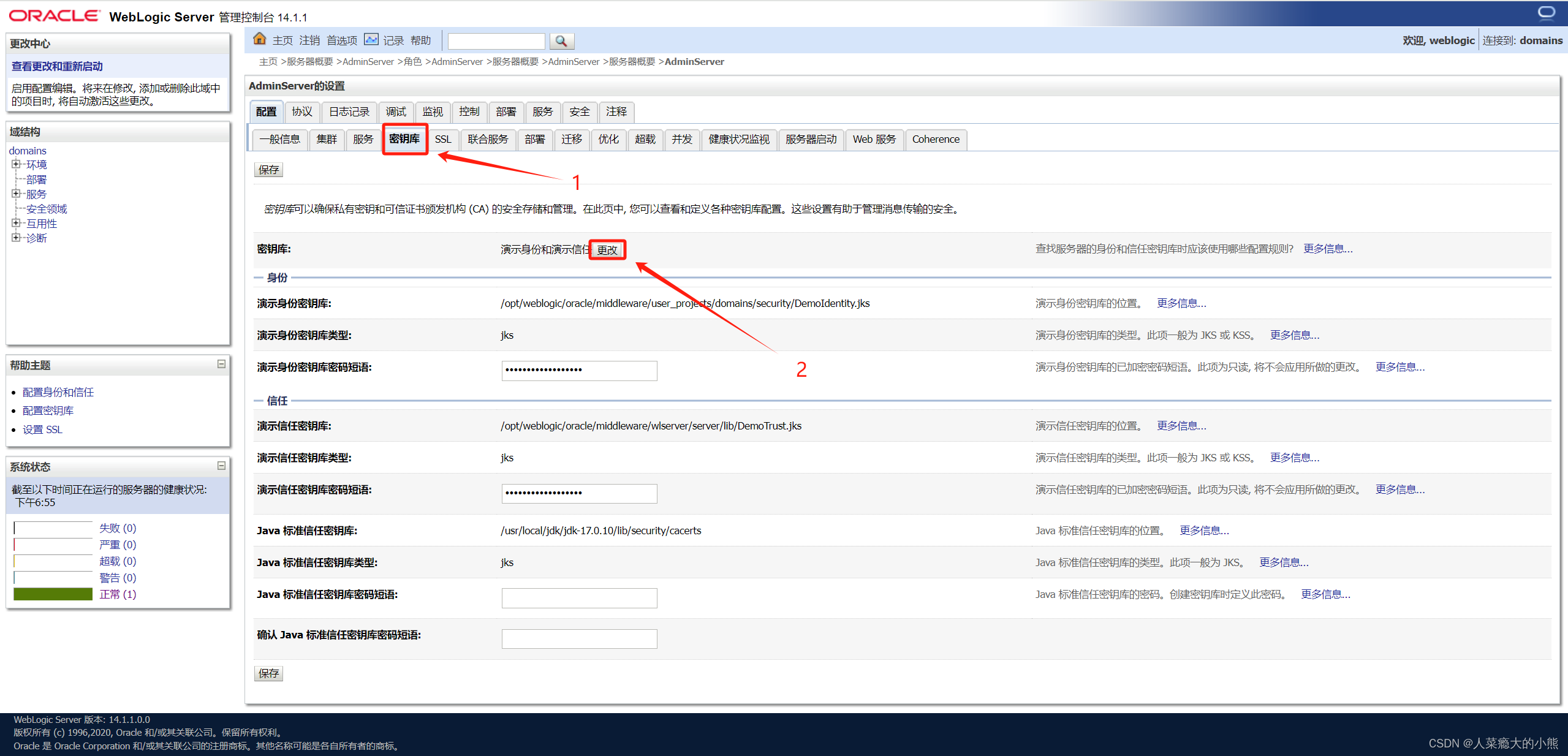Expand the 诊断 tree node
The width and height of the screenshot is (1568, 756).
pyautogui.click(x=17, y=237)
